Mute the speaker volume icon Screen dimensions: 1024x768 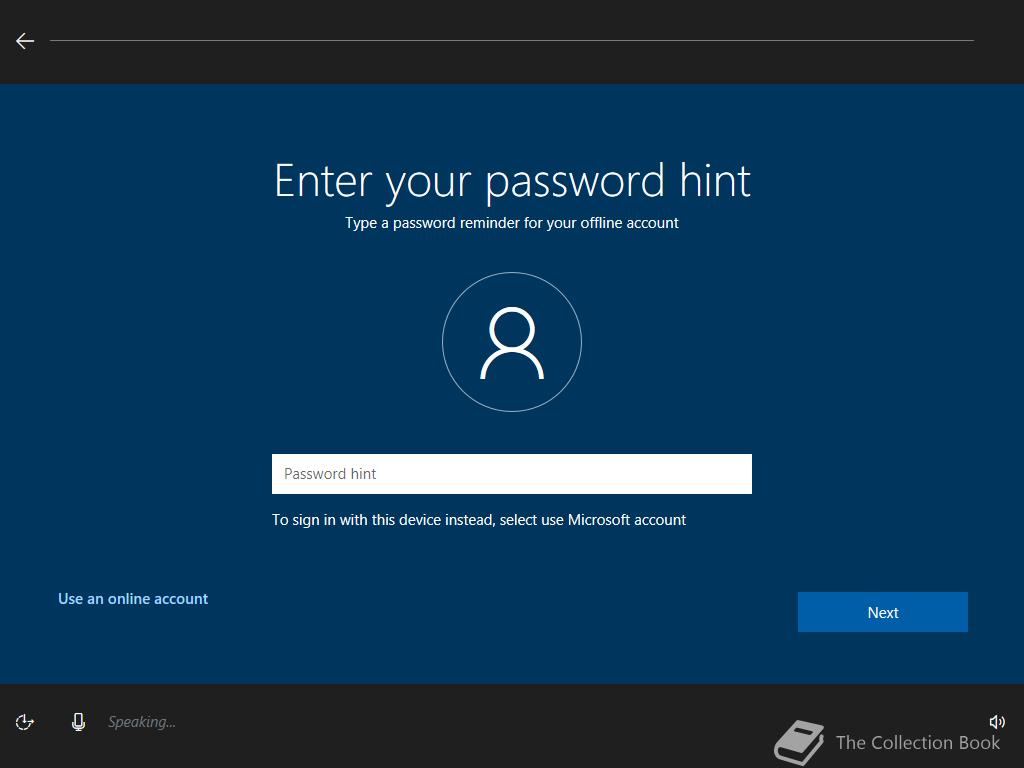(x=997, y=722)
